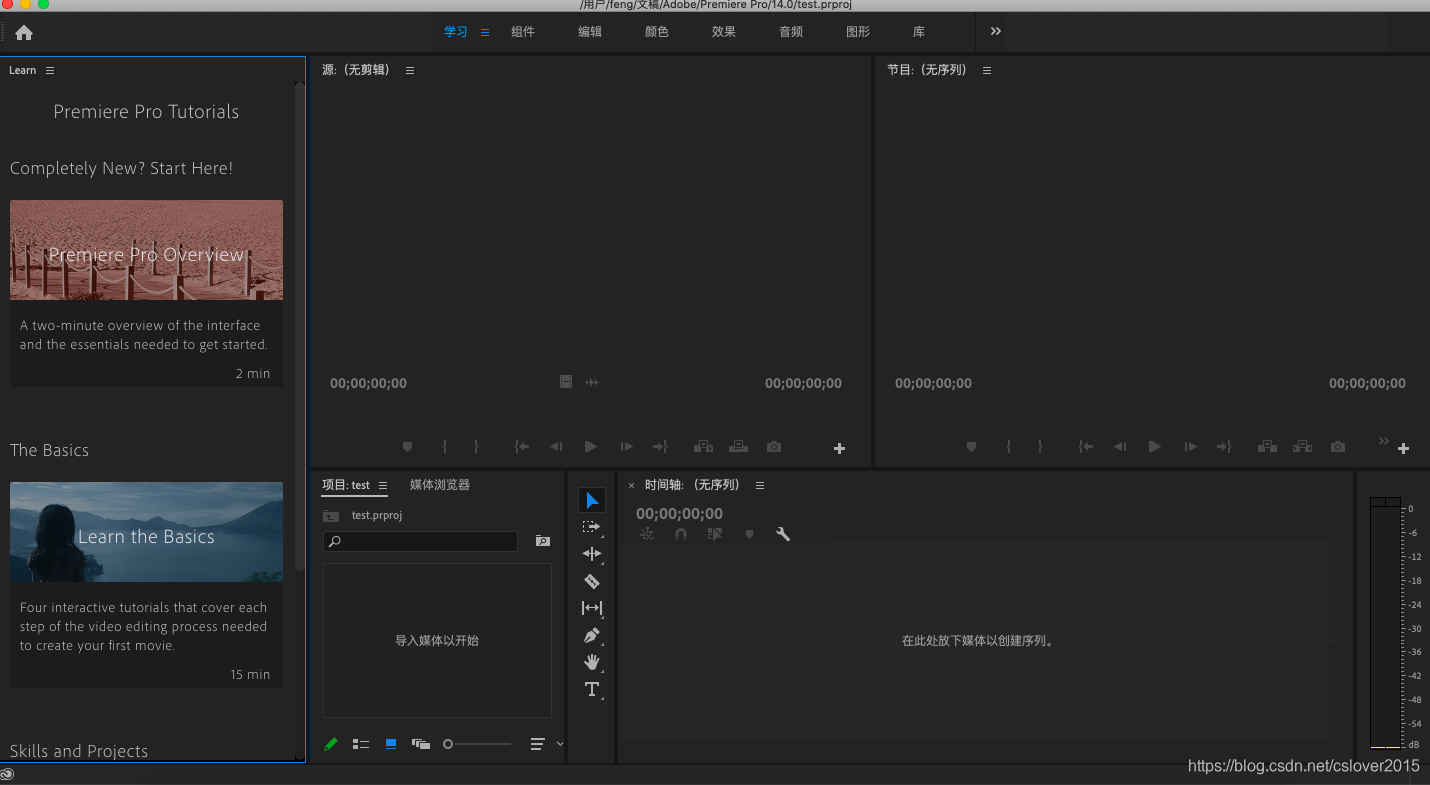Viewport: 1430px width, 785px height.
Task: Export frame camera icon in Source monitor
Action: (x=774, y=447)
